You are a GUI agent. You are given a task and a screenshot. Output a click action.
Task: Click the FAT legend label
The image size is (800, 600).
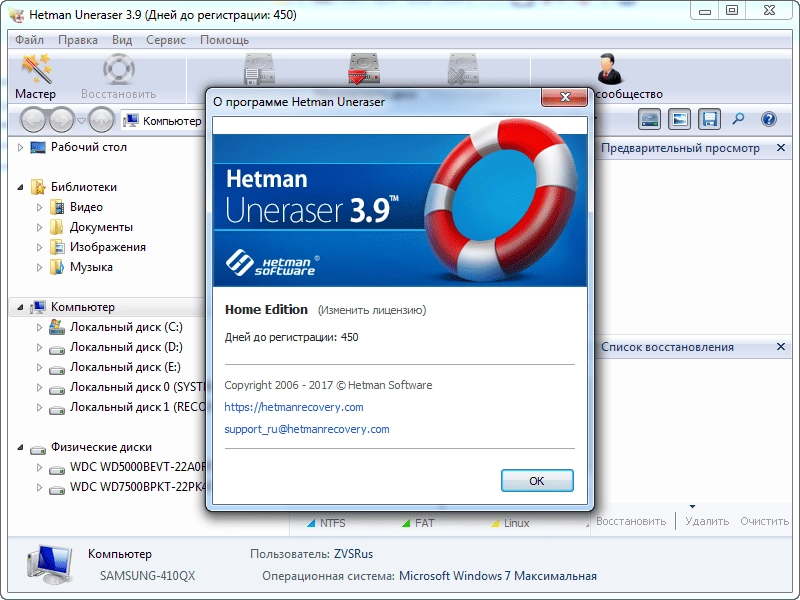[x=424, y=523]
